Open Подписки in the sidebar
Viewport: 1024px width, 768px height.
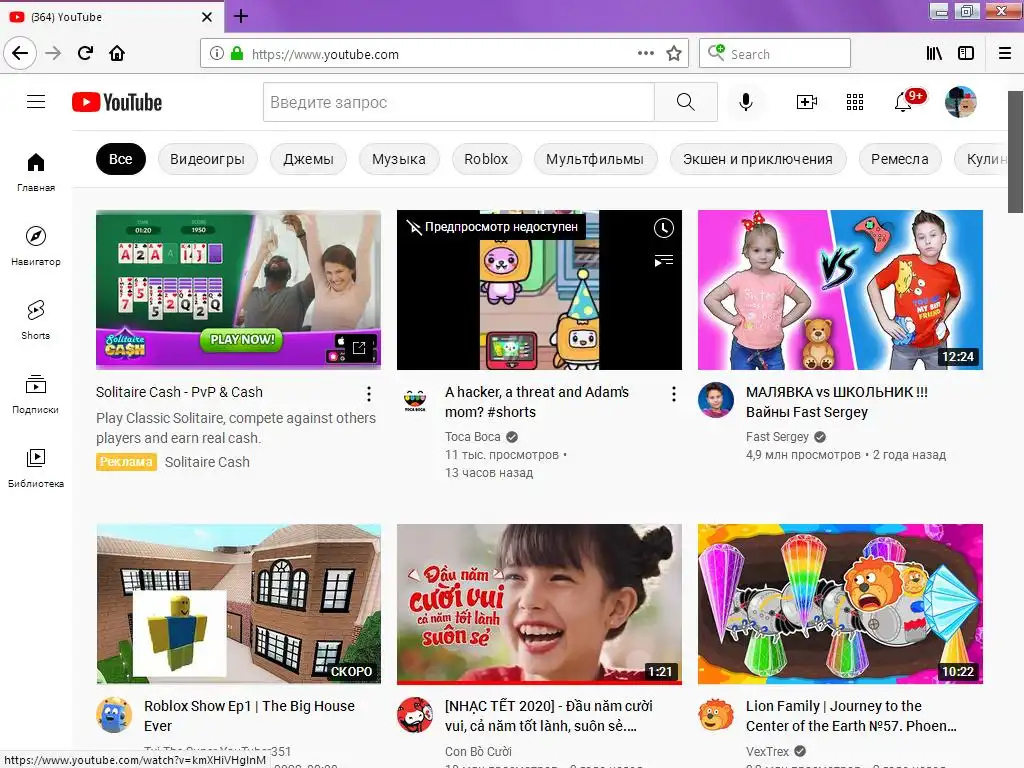[36, 394]
